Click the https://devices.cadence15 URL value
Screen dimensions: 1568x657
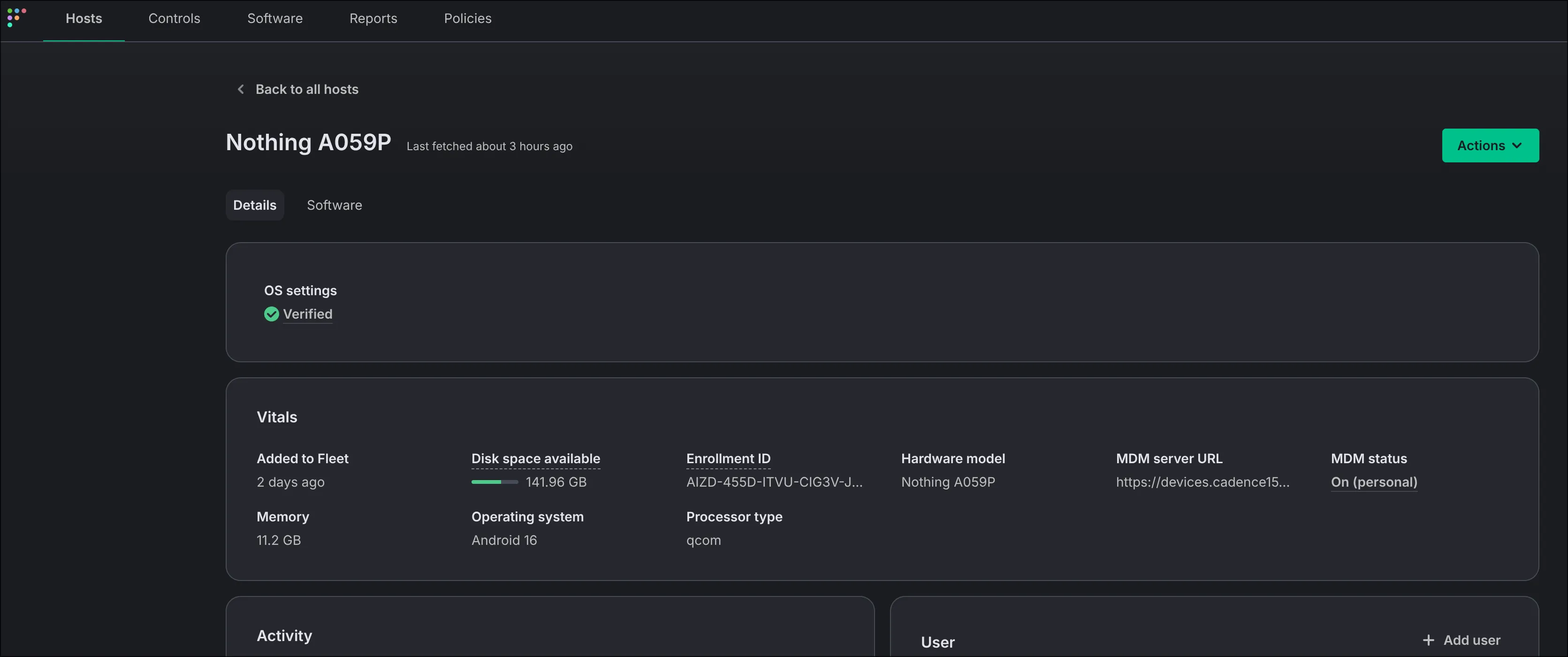pos(1202,482)
